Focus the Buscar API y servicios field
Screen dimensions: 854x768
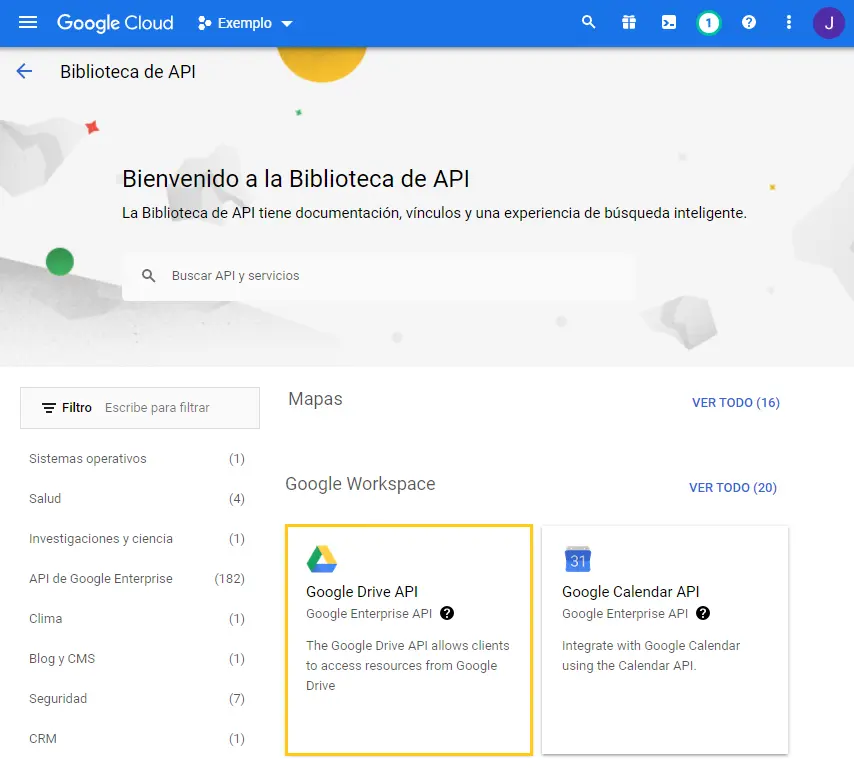[379, 276]
